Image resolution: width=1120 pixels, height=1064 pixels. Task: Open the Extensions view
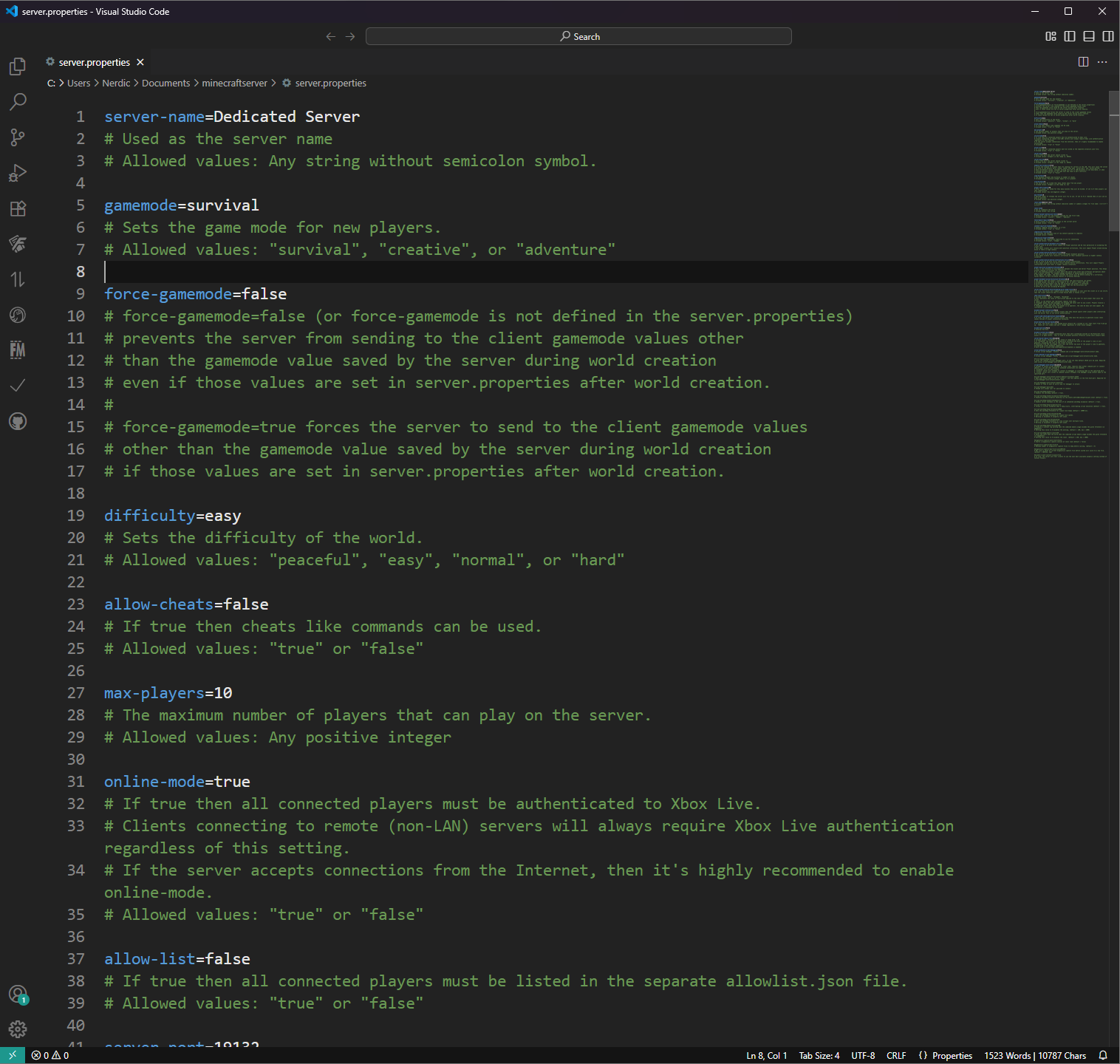[18, 208]
